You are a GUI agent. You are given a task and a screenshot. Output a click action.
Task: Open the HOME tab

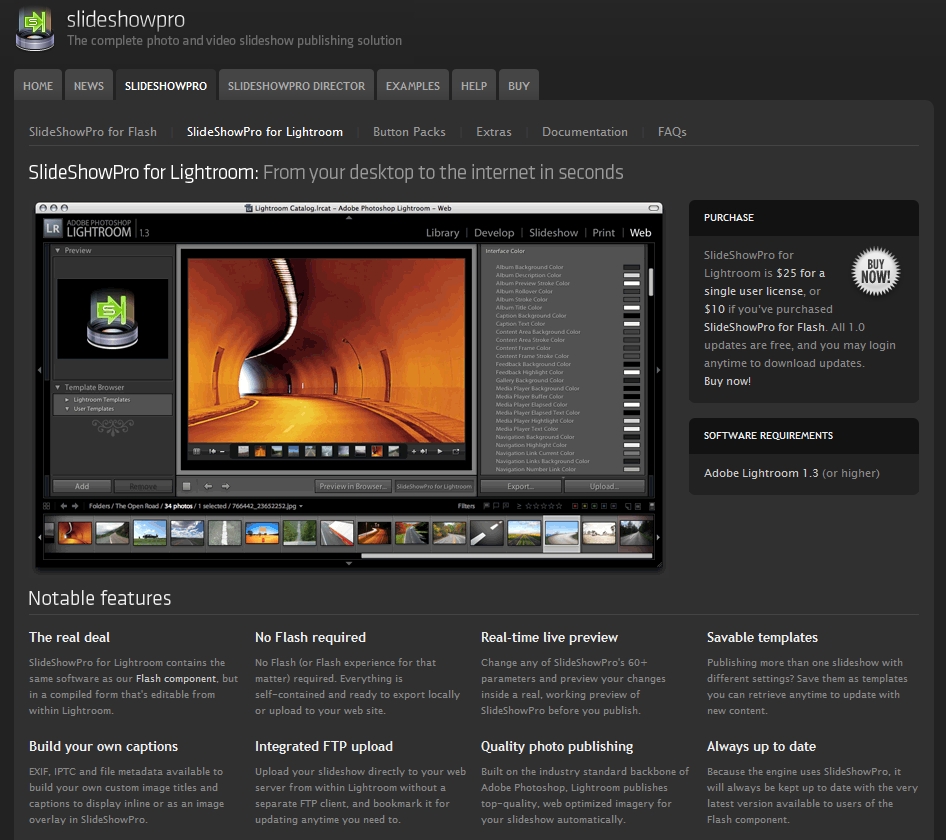[x=38, y=86]
